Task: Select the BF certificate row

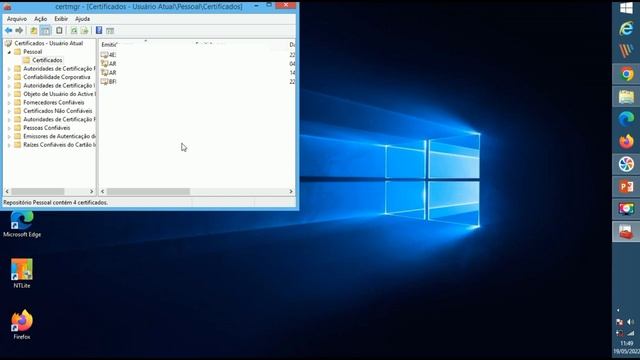Action: pyautogui.click(x=198, y=82)
